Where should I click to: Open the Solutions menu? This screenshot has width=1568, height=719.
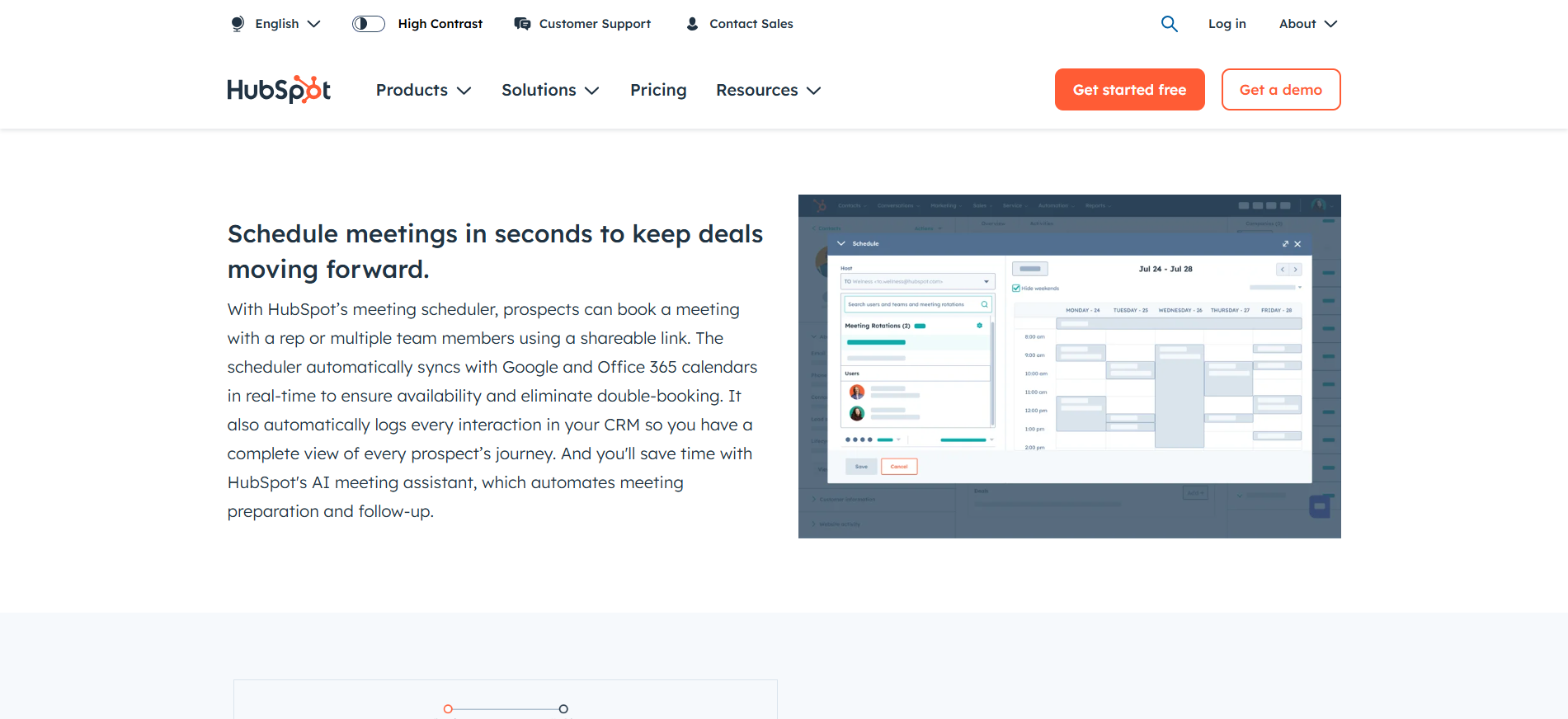point(550,90)
